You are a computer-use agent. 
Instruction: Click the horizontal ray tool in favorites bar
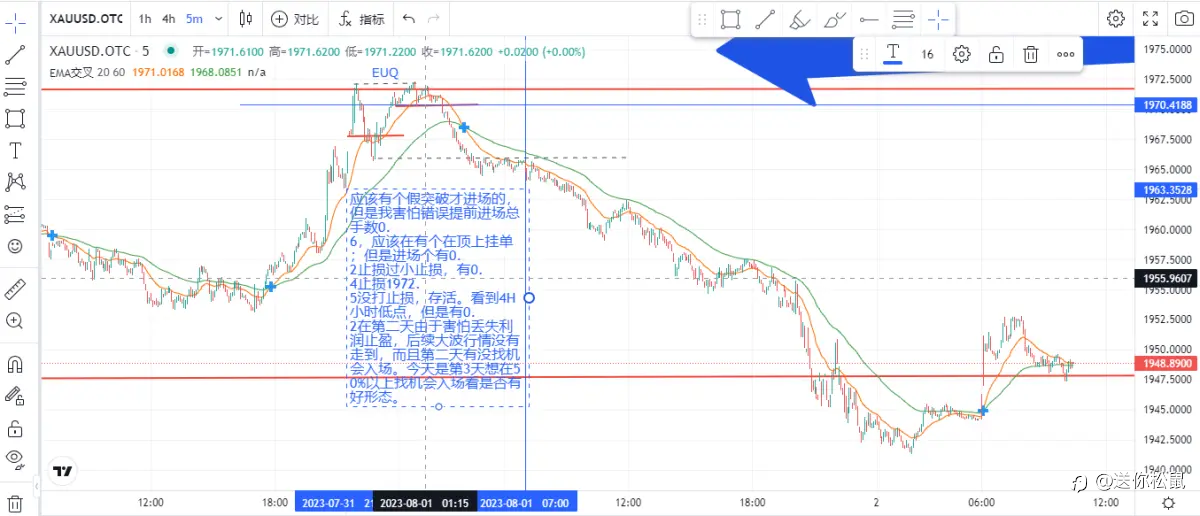coord(869,19)
